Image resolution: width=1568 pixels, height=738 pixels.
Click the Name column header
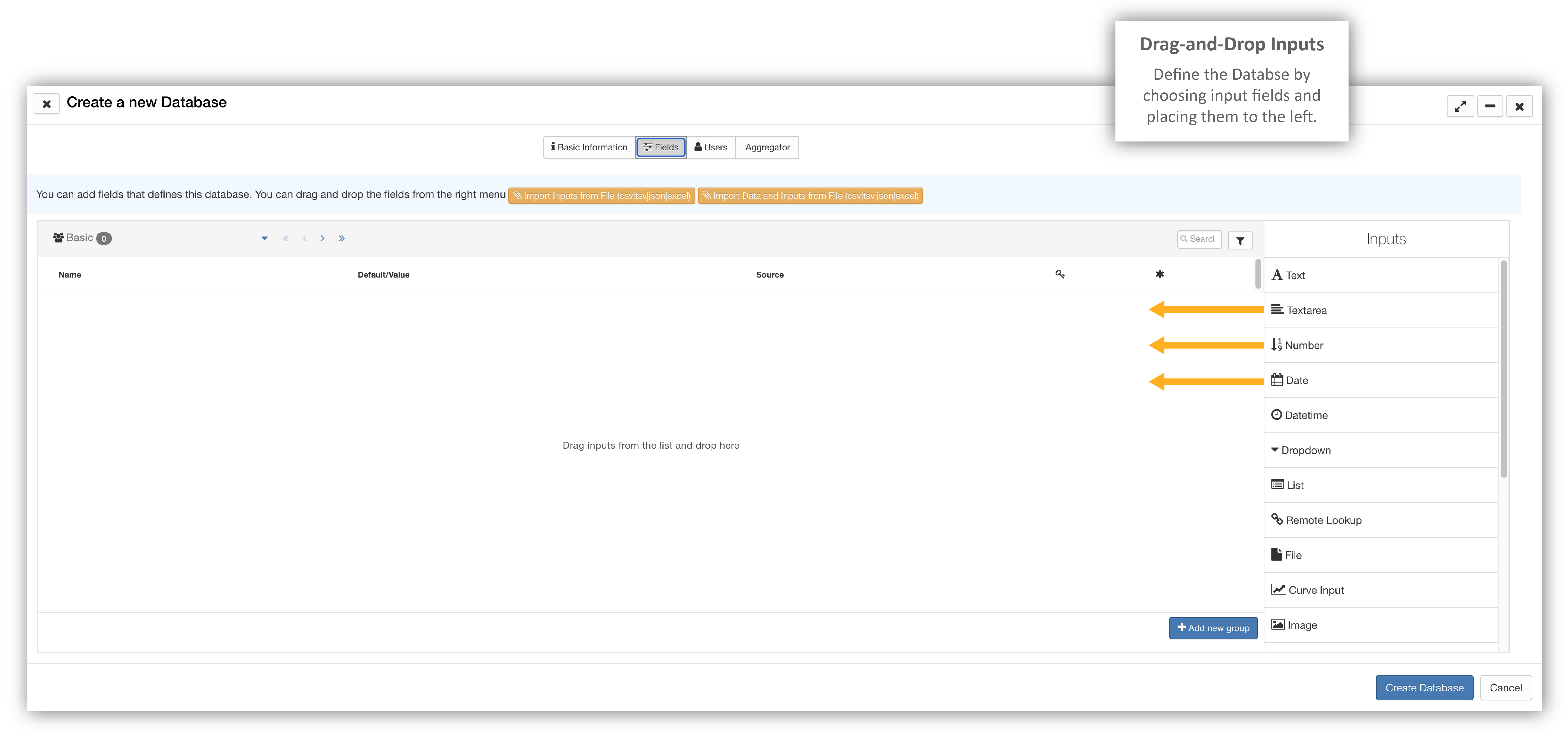click(x=69, y=275)
